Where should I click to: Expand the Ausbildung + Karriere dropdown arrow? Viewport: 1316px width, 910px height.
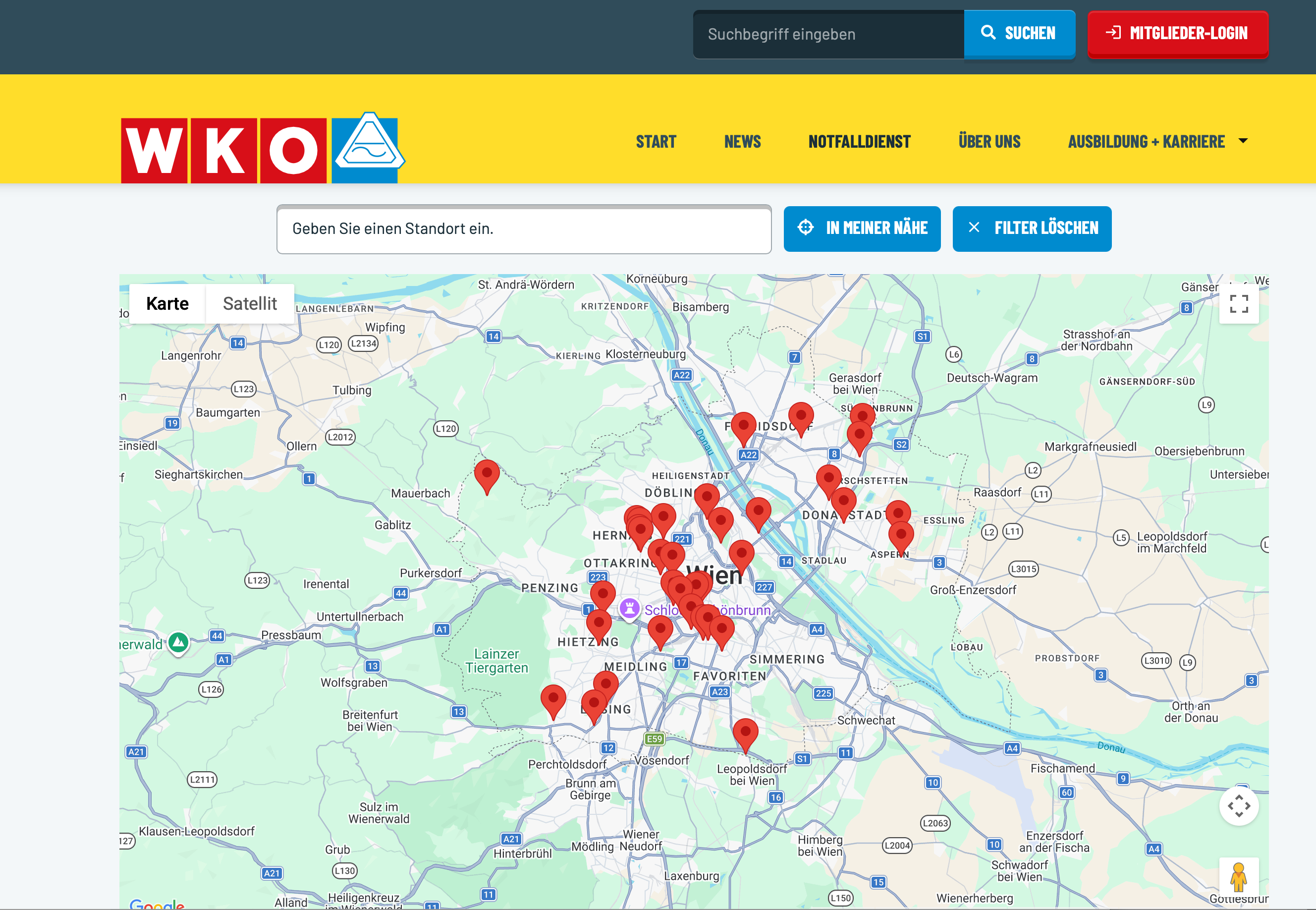pos(1243,141)
